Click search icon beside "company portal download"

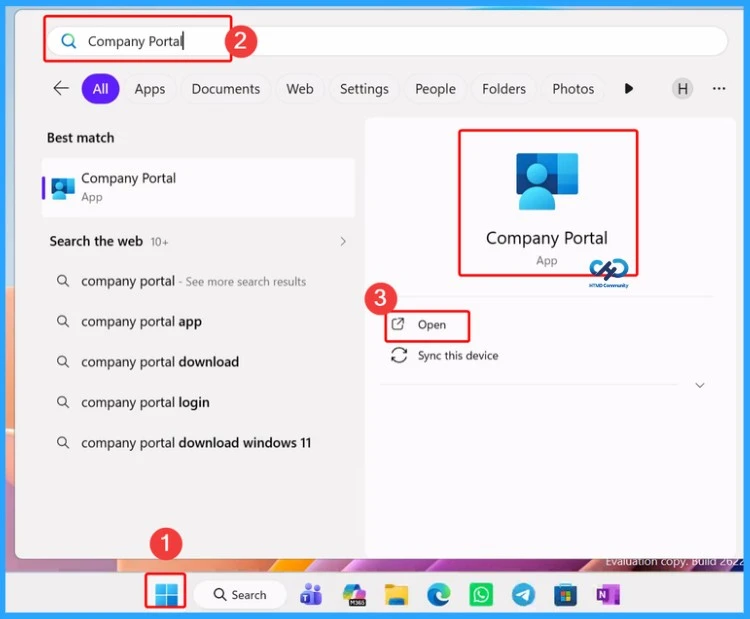(63, 361)
